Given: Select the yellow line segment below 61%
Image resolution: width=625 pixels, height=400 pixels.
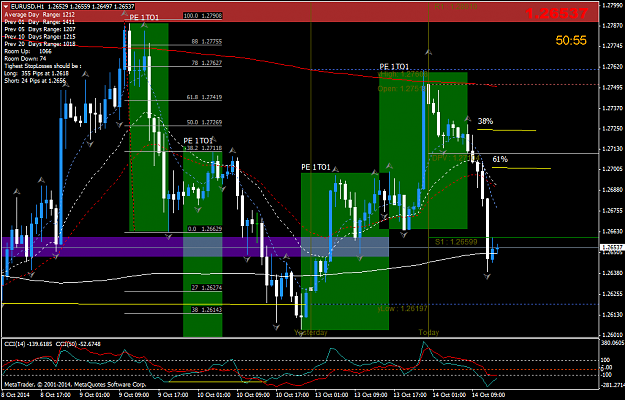Looking at the screenshot, I should click(x=521, y=168).
